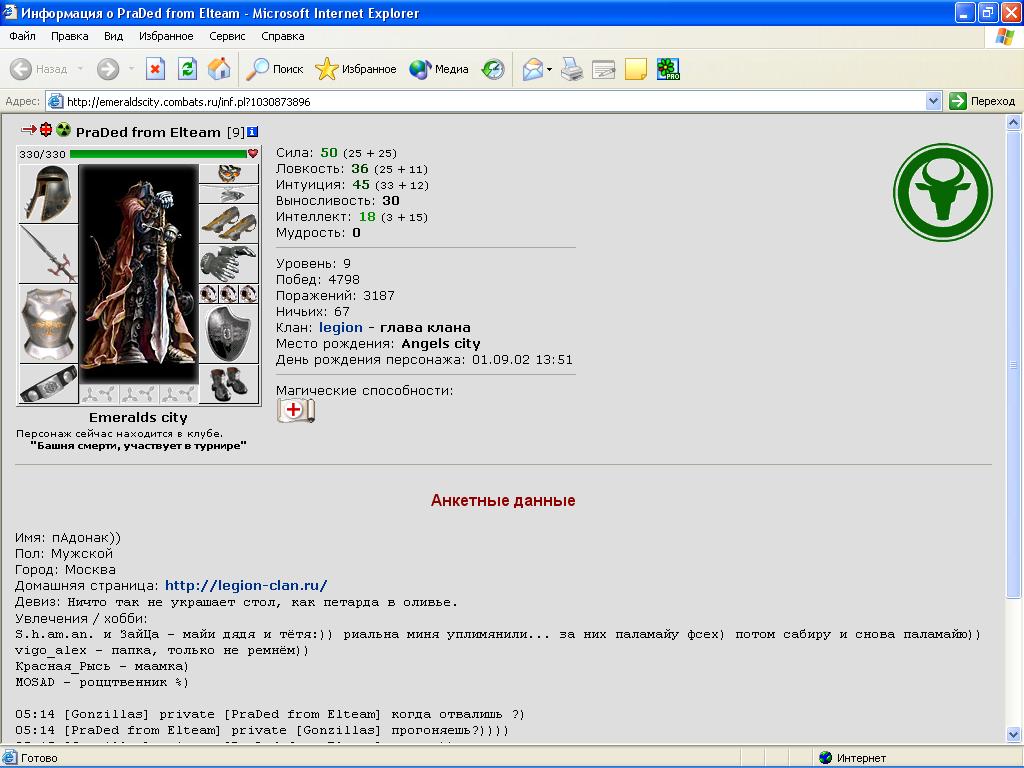Open Mail button dropdown arrow
1024x768 pixels.
549,69
